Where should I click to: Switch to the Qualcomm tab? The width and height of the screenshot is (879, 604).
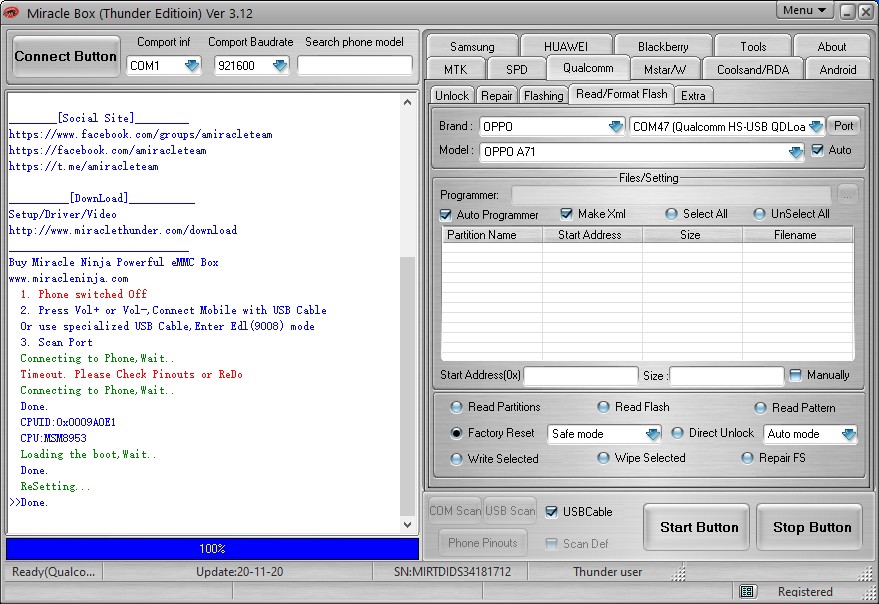(588, 68)
